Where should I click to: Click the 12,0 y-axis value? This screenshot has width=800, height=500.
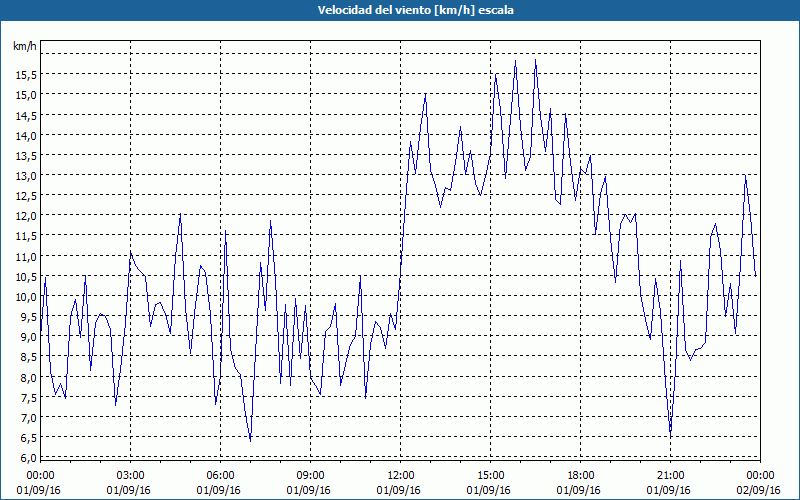26,216
